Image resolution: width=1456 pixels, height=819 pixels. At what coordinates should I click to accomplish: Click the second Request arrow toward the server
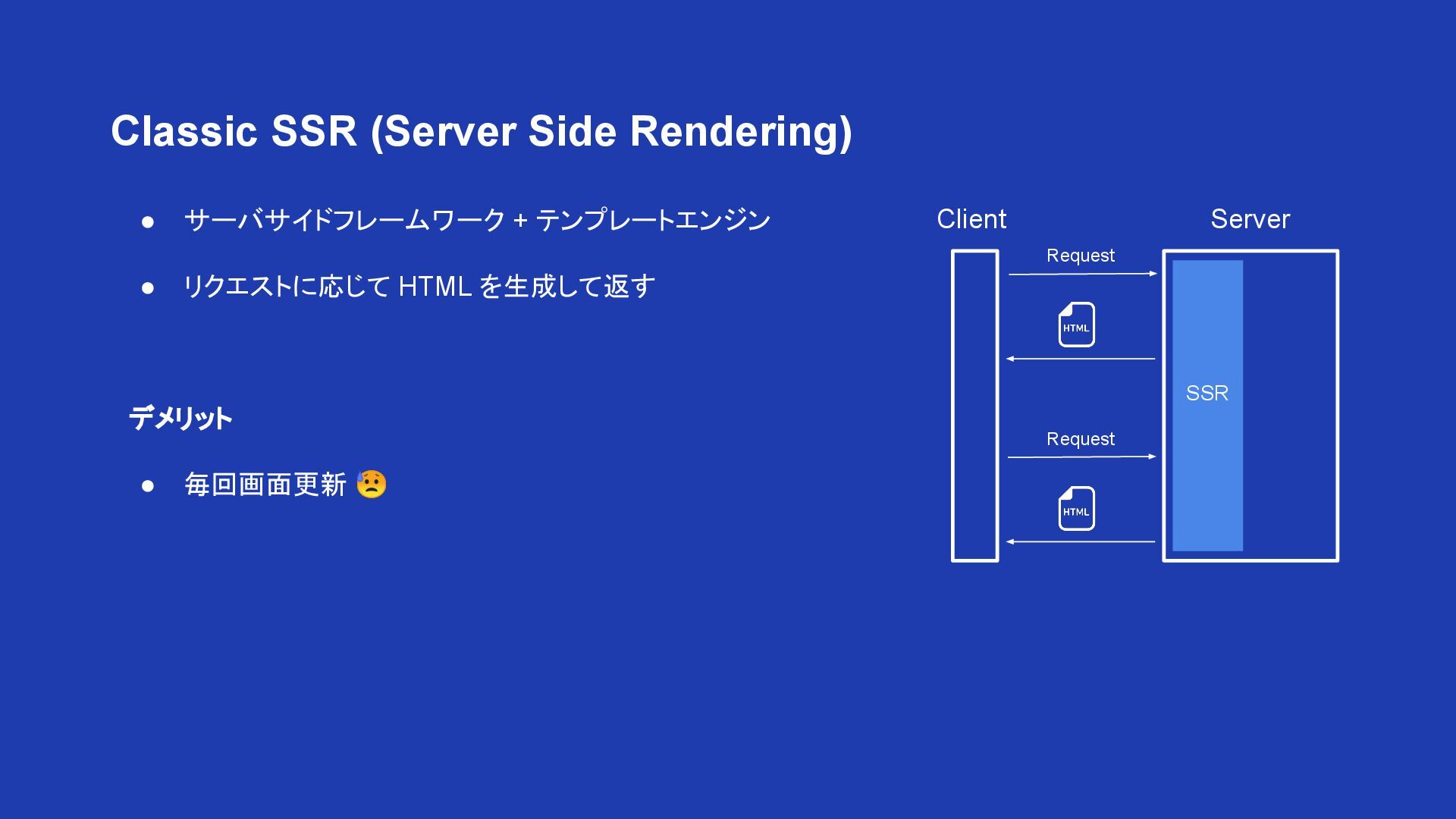point(1081,457)
